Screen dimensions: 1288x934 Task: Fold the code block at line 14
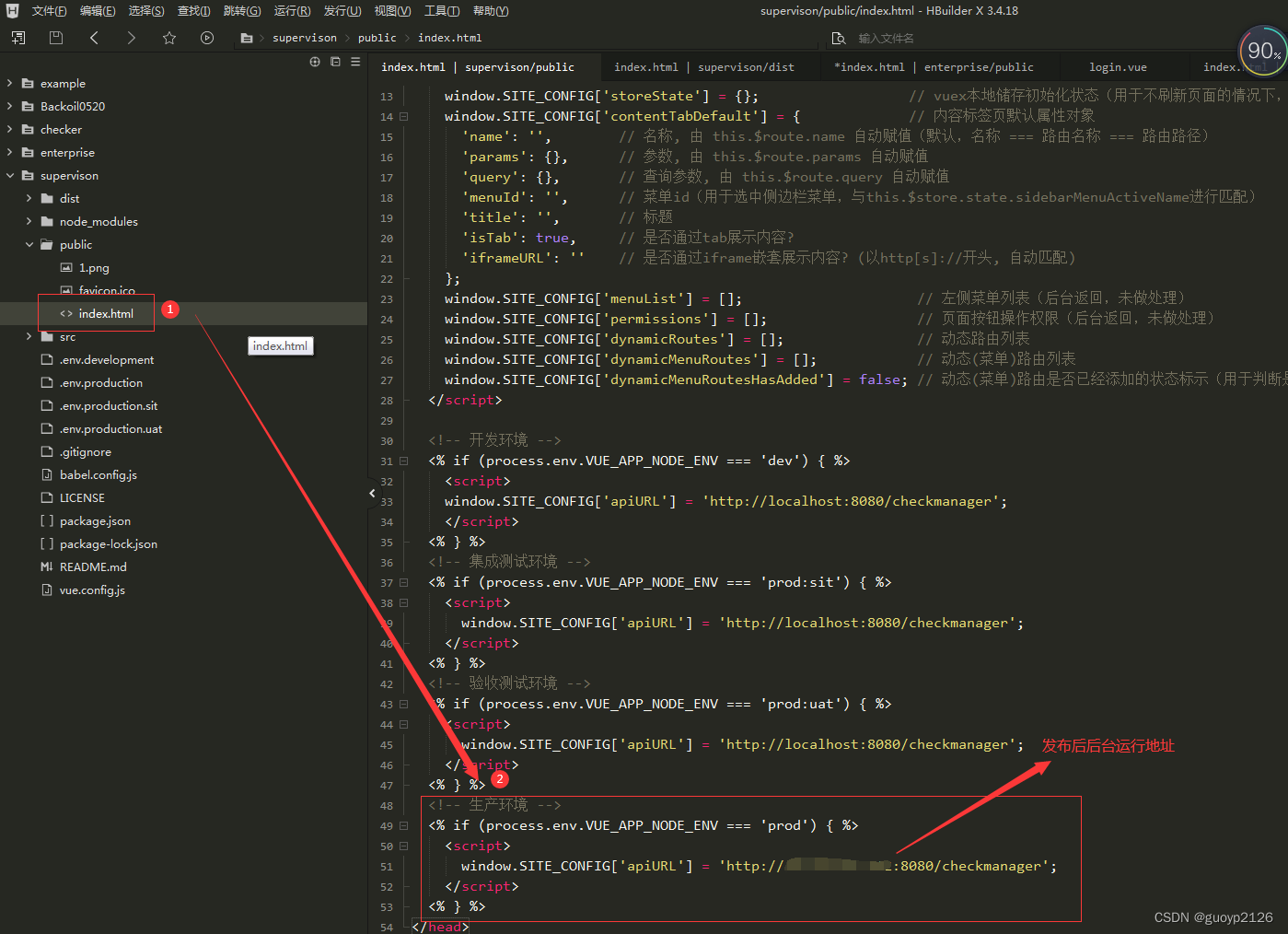click(x=403, y=117)
